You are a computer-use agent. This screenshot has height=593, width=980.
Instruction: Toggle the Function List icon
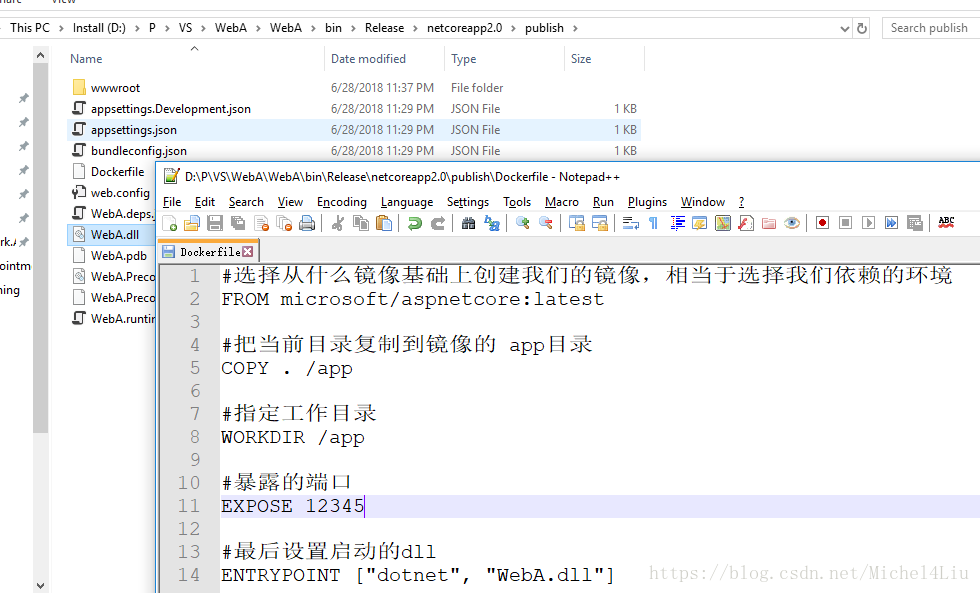tap(746, 223)
